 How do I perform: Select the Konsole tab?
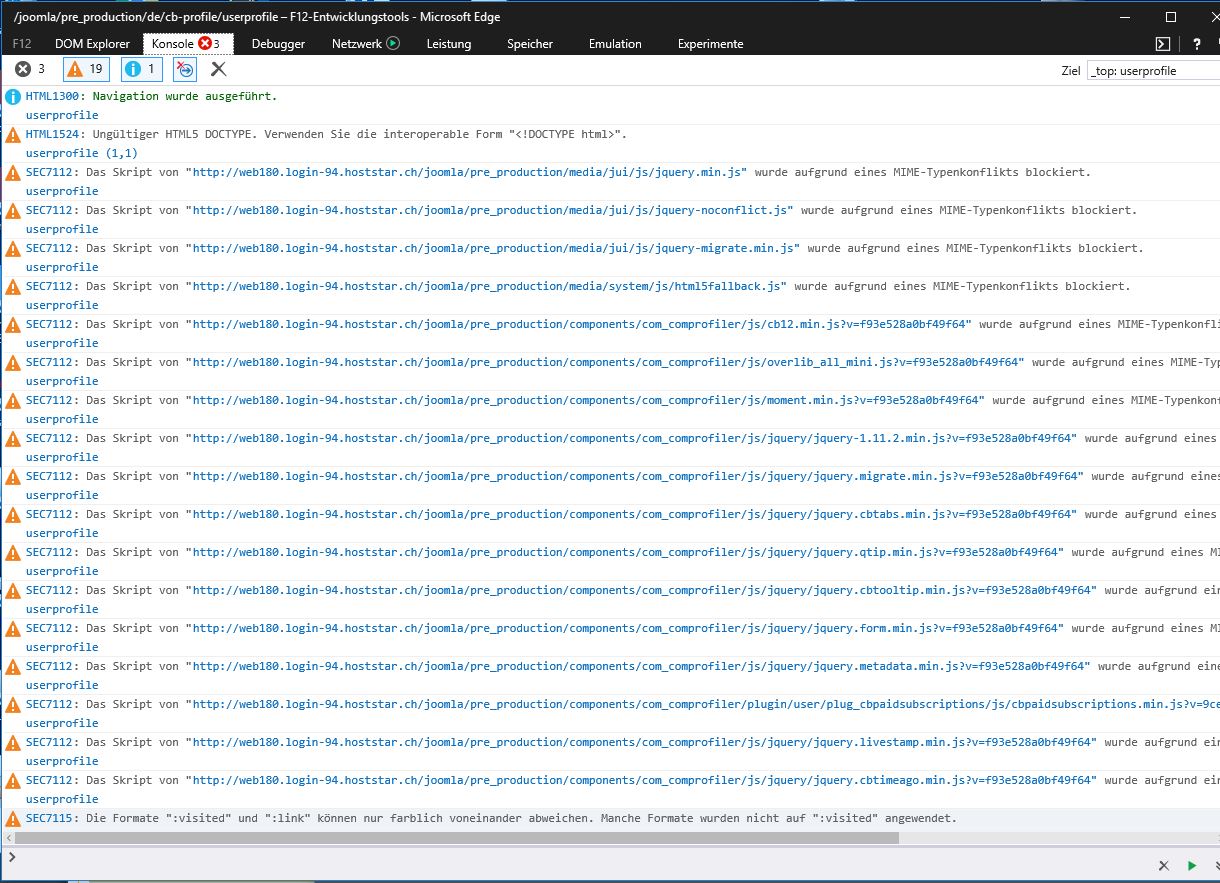(x=187, y=44)
